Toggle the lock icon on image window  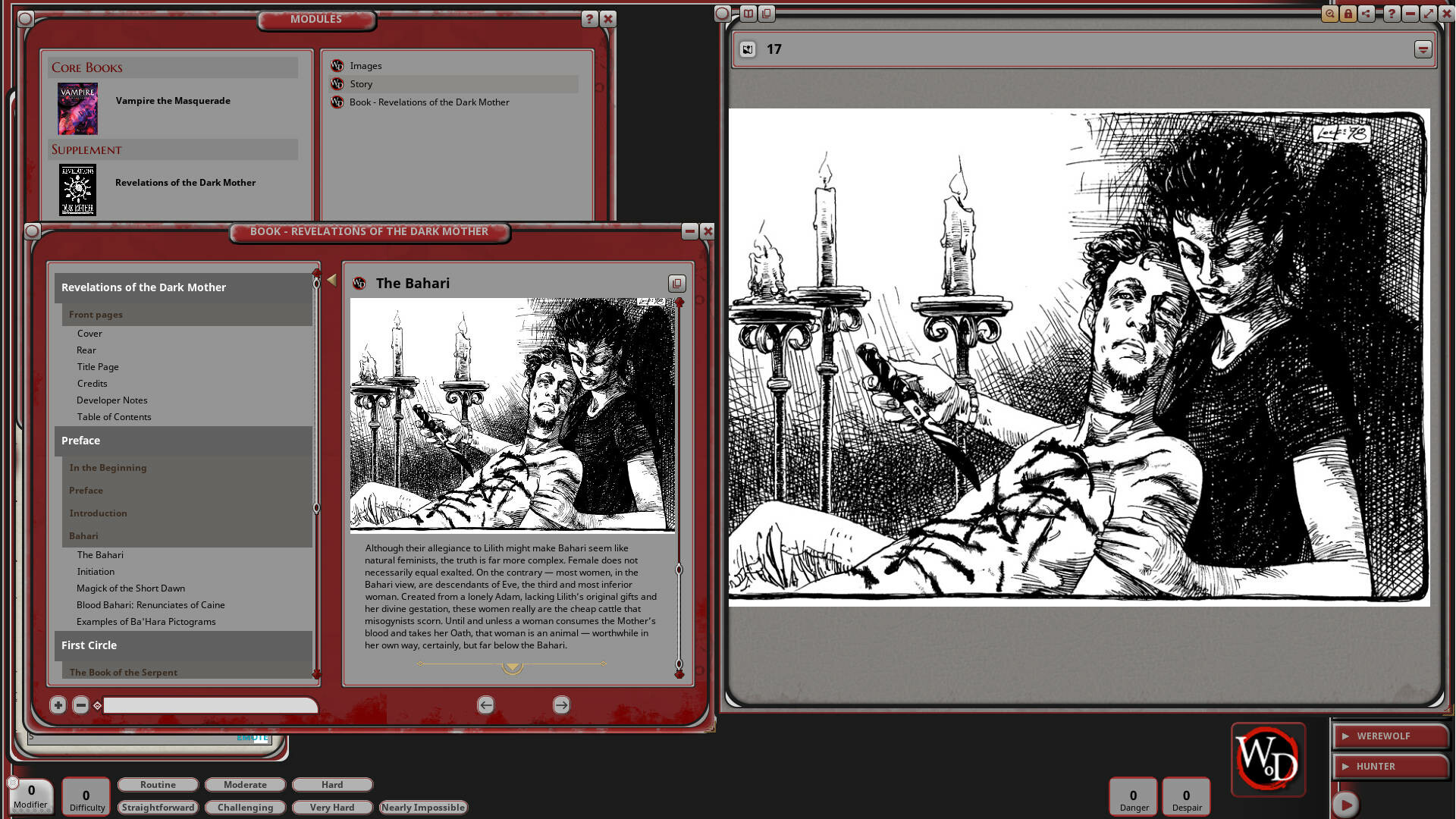1348,14
